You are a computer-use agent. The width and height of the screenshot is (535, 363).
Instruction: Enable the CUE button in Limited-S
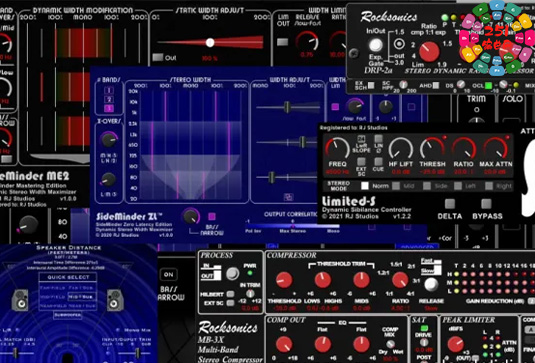(378, 161)
